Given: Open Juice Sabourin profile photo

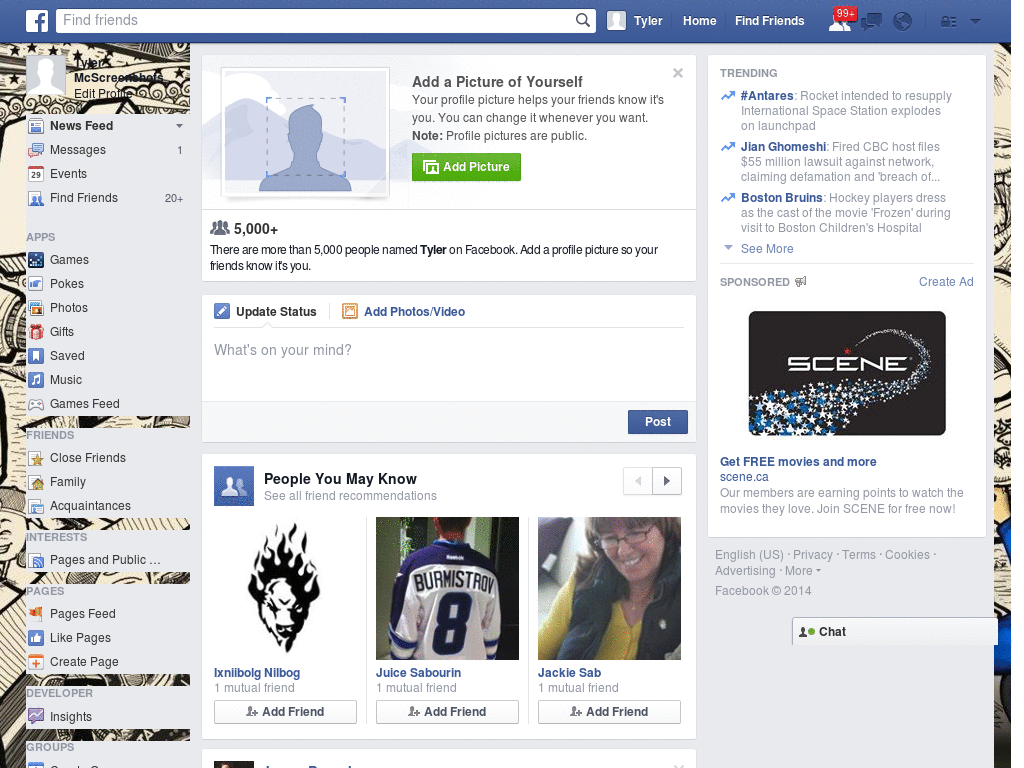Looking at the screenshot, I should coord(447,588).
